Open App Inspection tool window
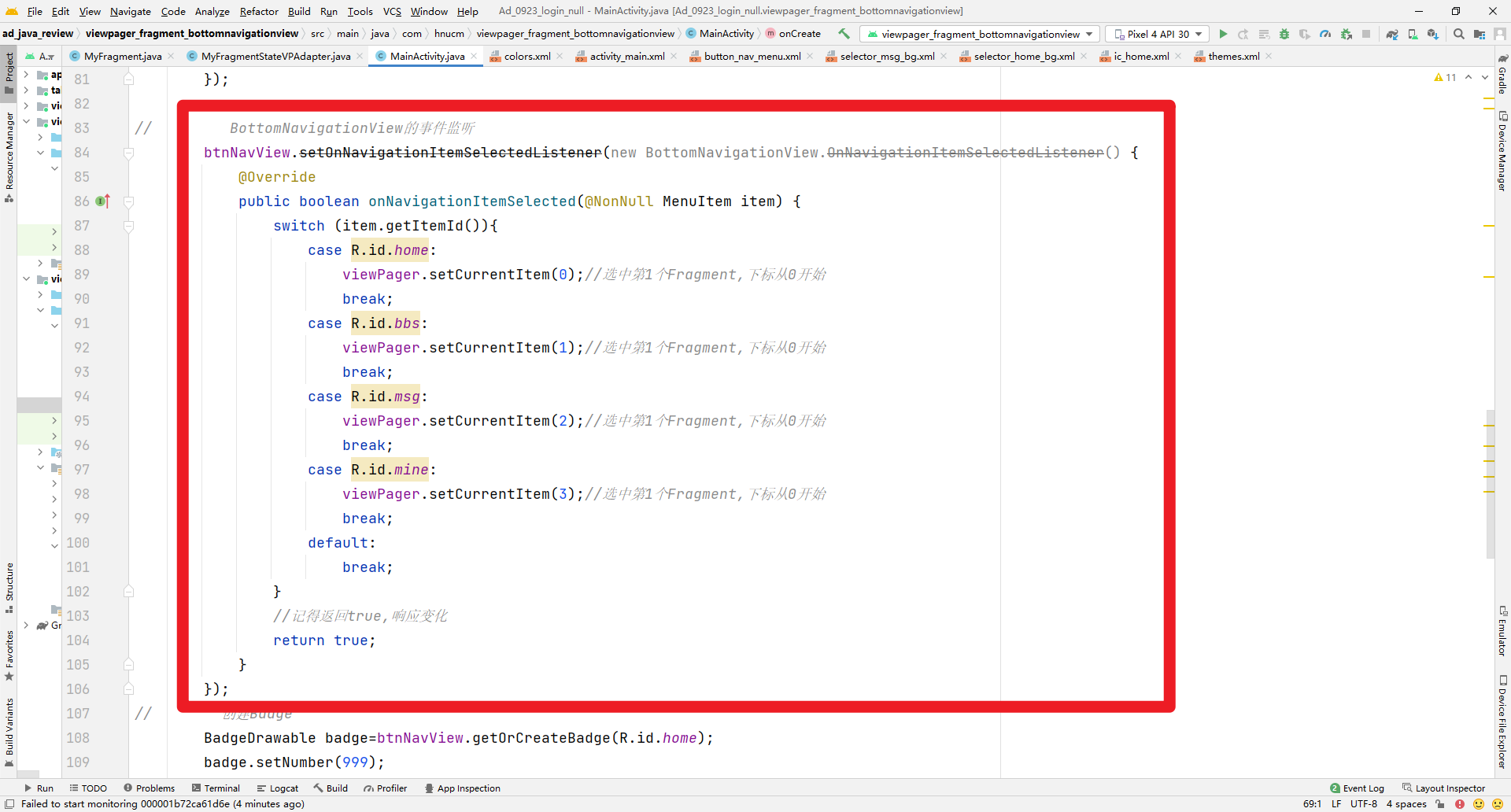The height and width of the screenshot is (812, 1511). 462,788
